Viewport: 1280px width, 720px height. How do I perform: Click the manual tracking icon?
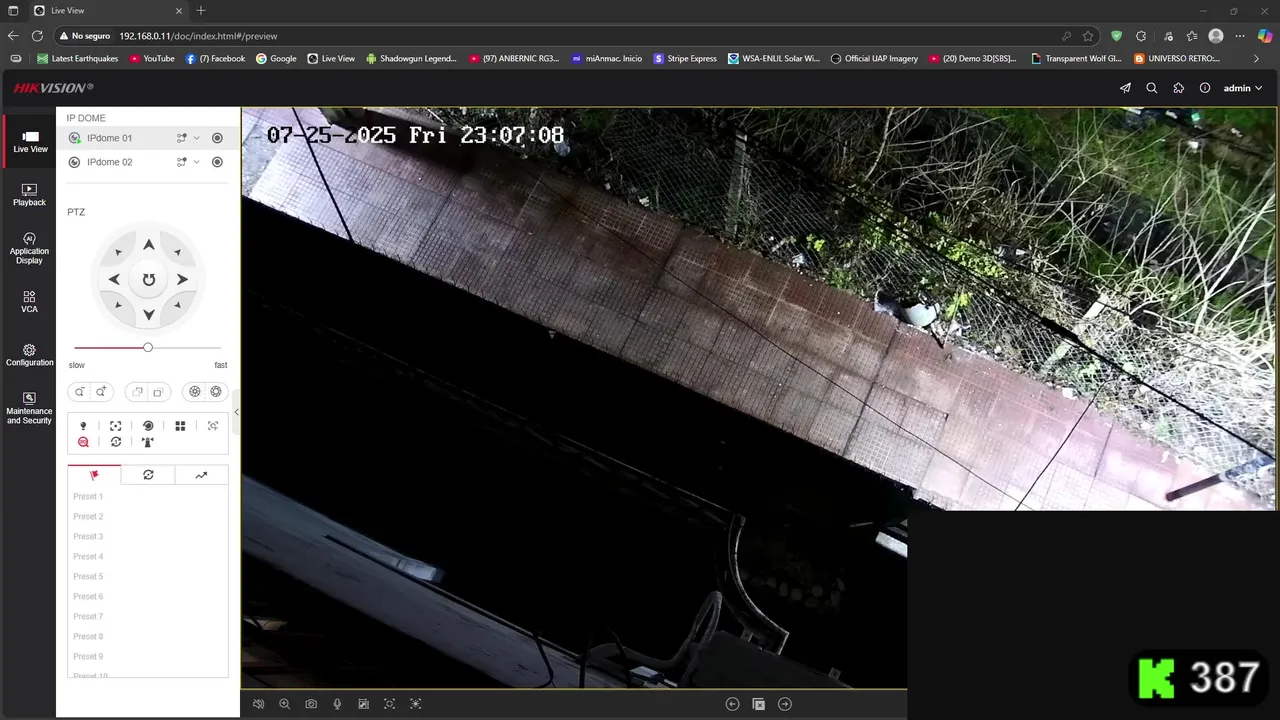(x=213, y=426)
